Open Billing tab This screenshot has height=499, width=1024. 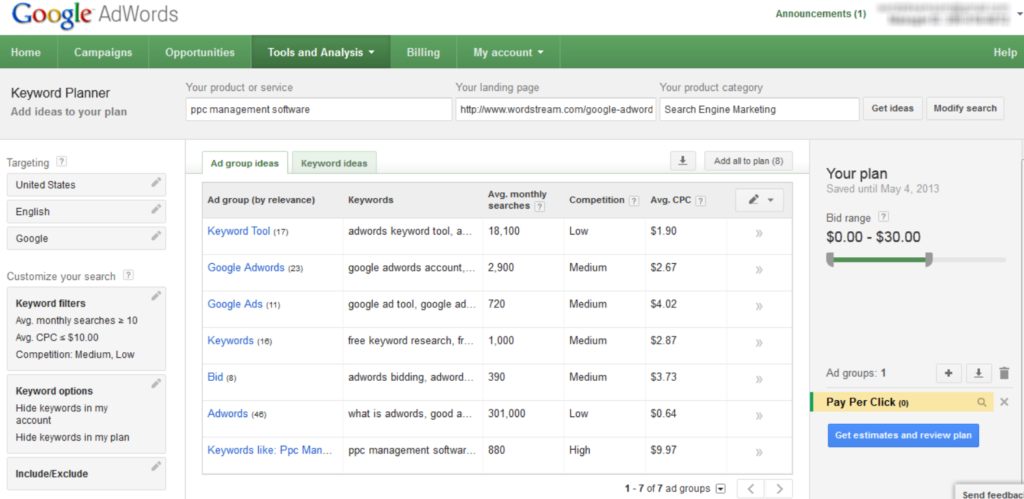pyautogui.click(x=423, y=52)
